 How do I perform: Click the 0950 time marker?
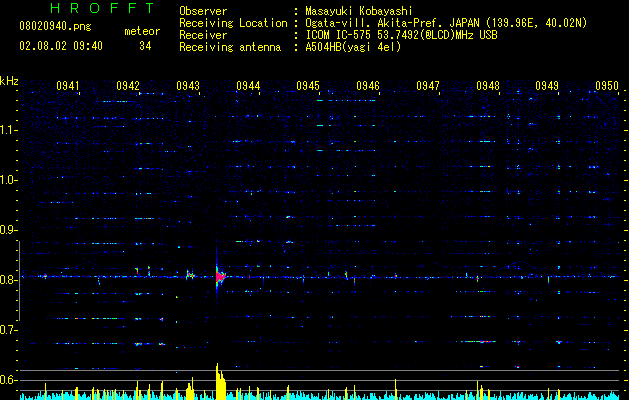[607, 86]
